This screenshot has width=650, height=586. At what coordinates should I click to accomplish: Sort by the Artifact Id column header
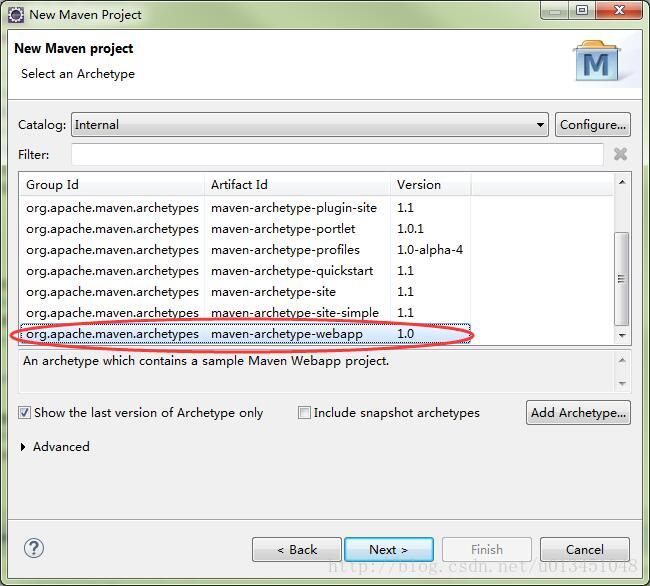(x=297, y=185)
